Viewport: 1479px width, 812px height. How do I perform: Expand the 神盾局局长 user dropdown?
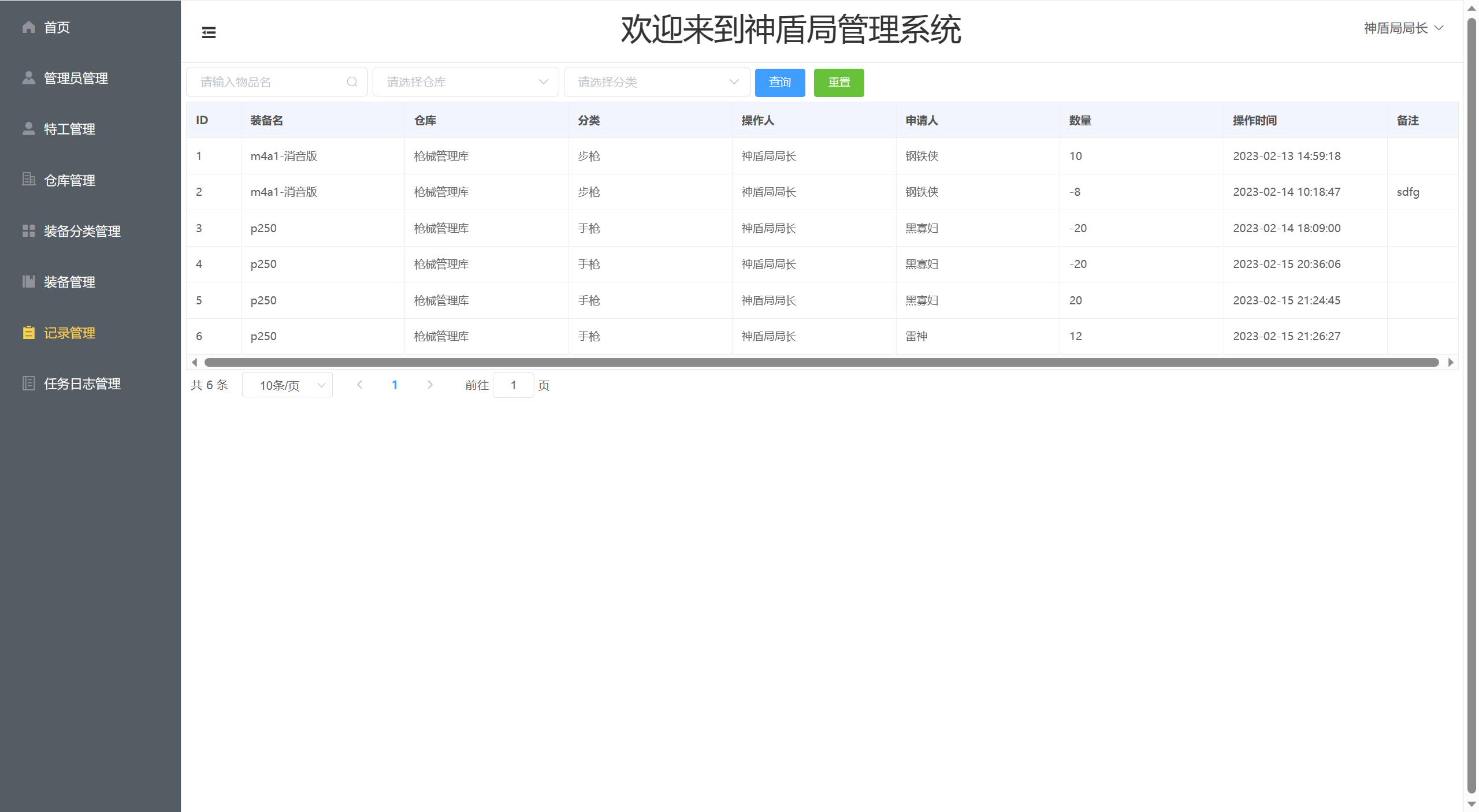click(1403, 28)
